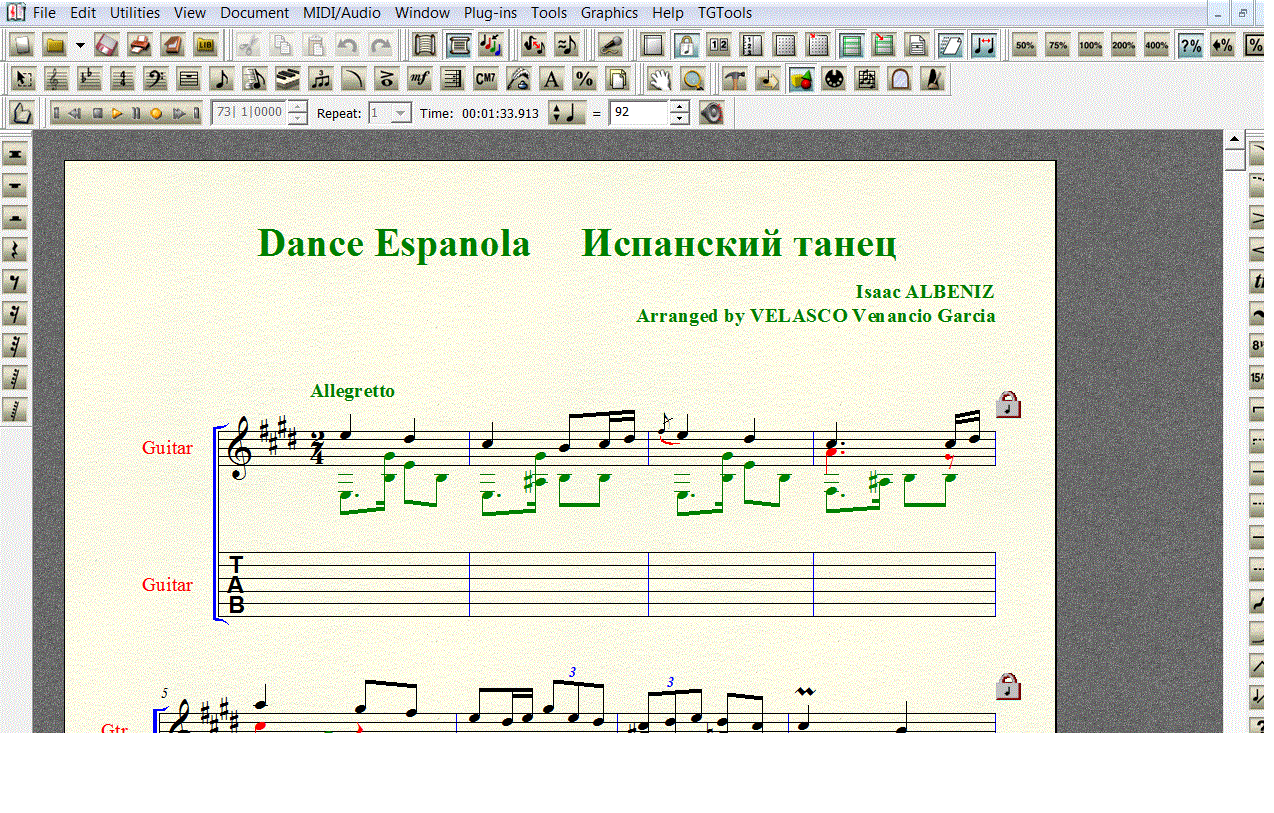Select the Time Signature tool
Image resolution: width=1274 pixels, height=813 pixels.
[x=123, y=80]
